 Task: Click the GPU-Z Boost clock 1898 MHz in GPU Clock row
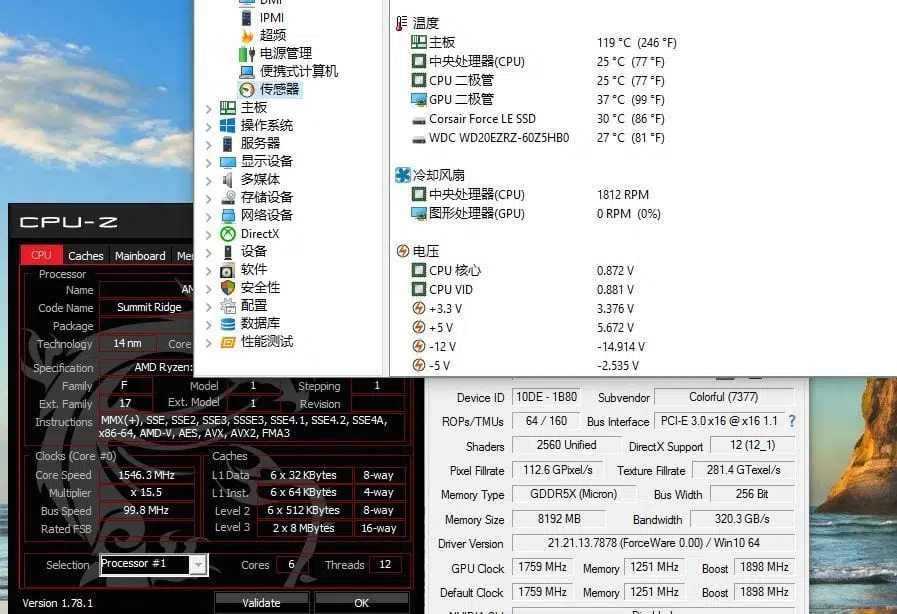coord(764,567)
